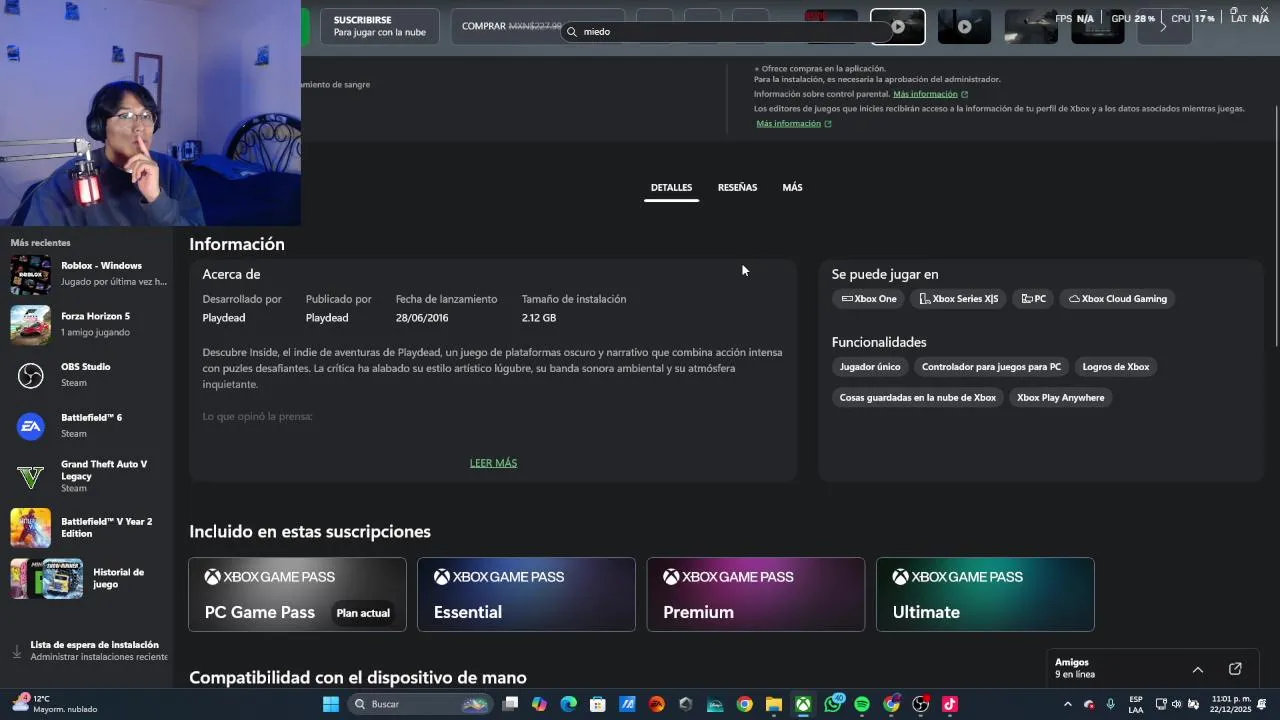Open the MÁS tab
Image resolution: width=1280 pixels, height=720 pixels.
(x=792, y=187)
